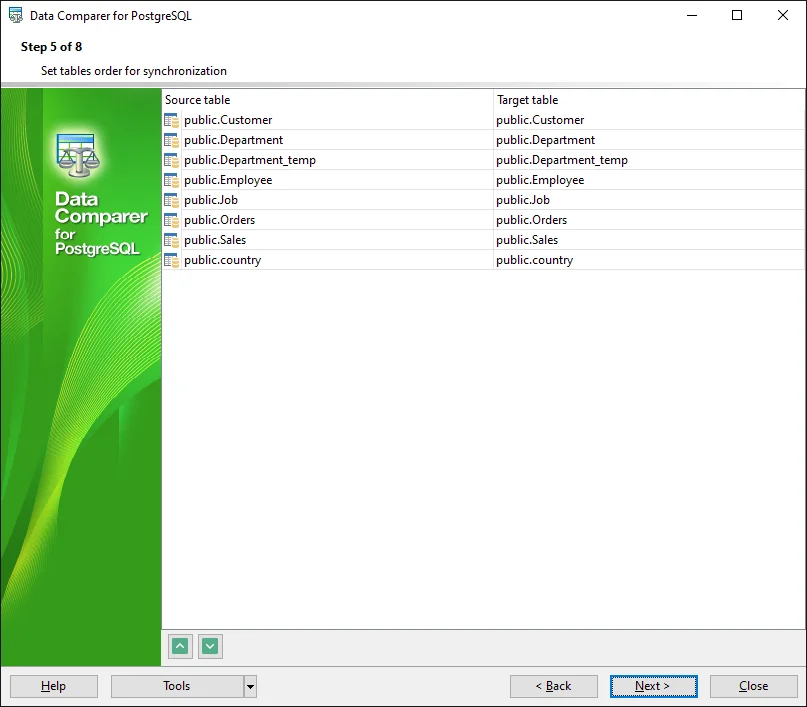Viewport: 807px width, 707px height.
Task: Click the table icon beside public.Customer
Action: (x=172, y=120)
